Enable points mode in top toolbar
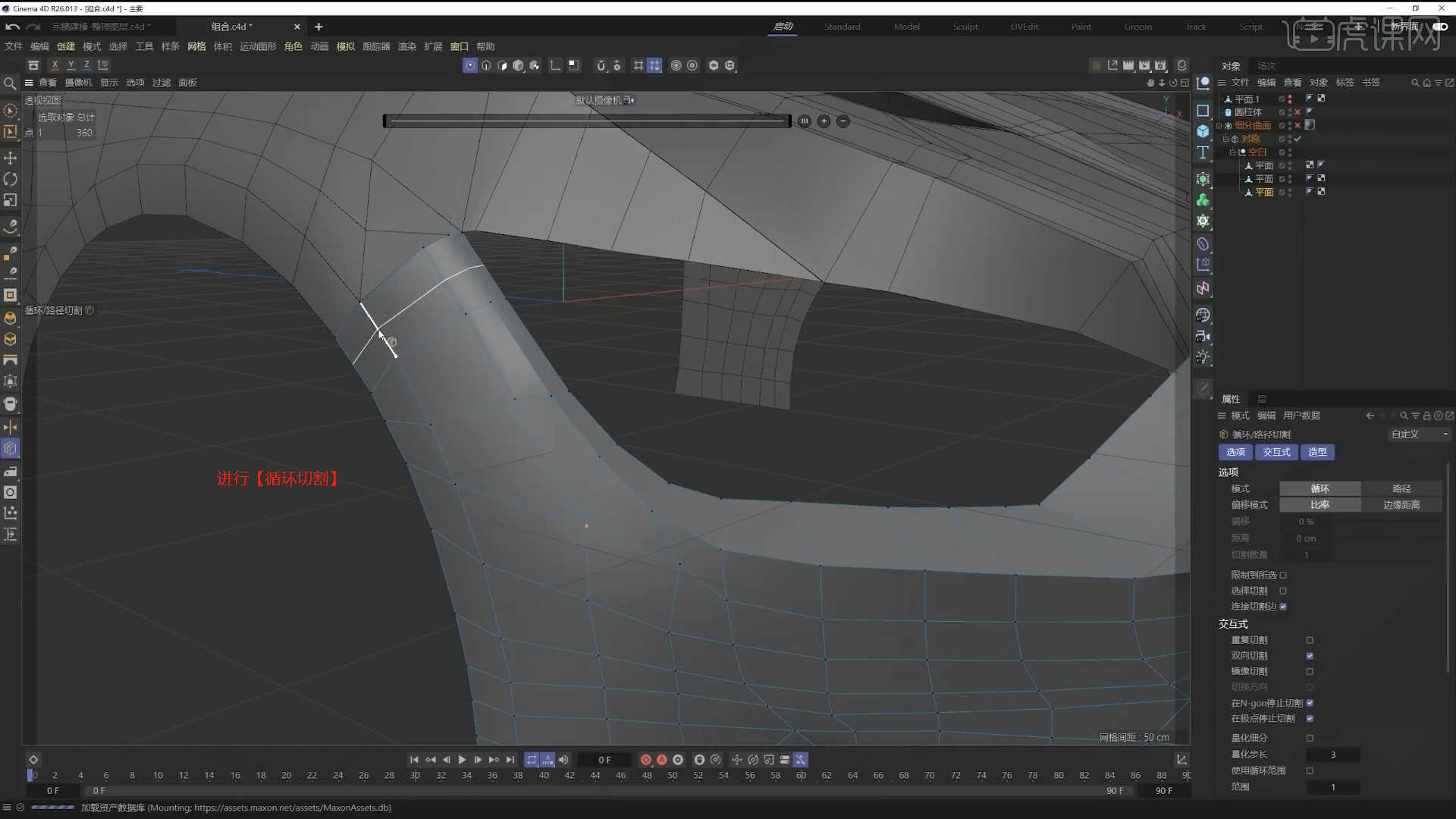This screenshot has width=1456, height=819. (470, 66)
